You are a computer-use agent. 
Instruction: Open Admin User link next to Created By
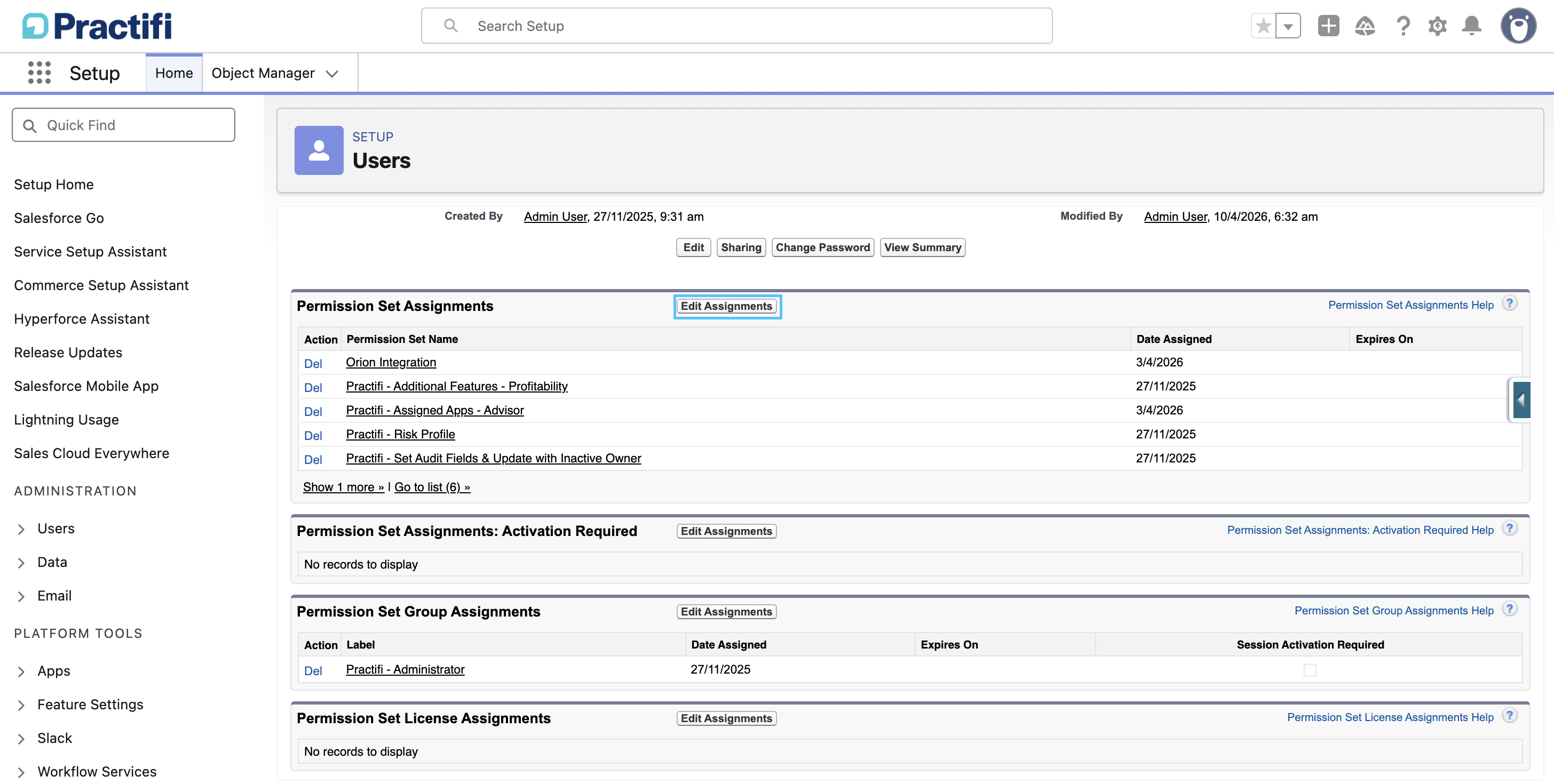(x=556, y=217)
